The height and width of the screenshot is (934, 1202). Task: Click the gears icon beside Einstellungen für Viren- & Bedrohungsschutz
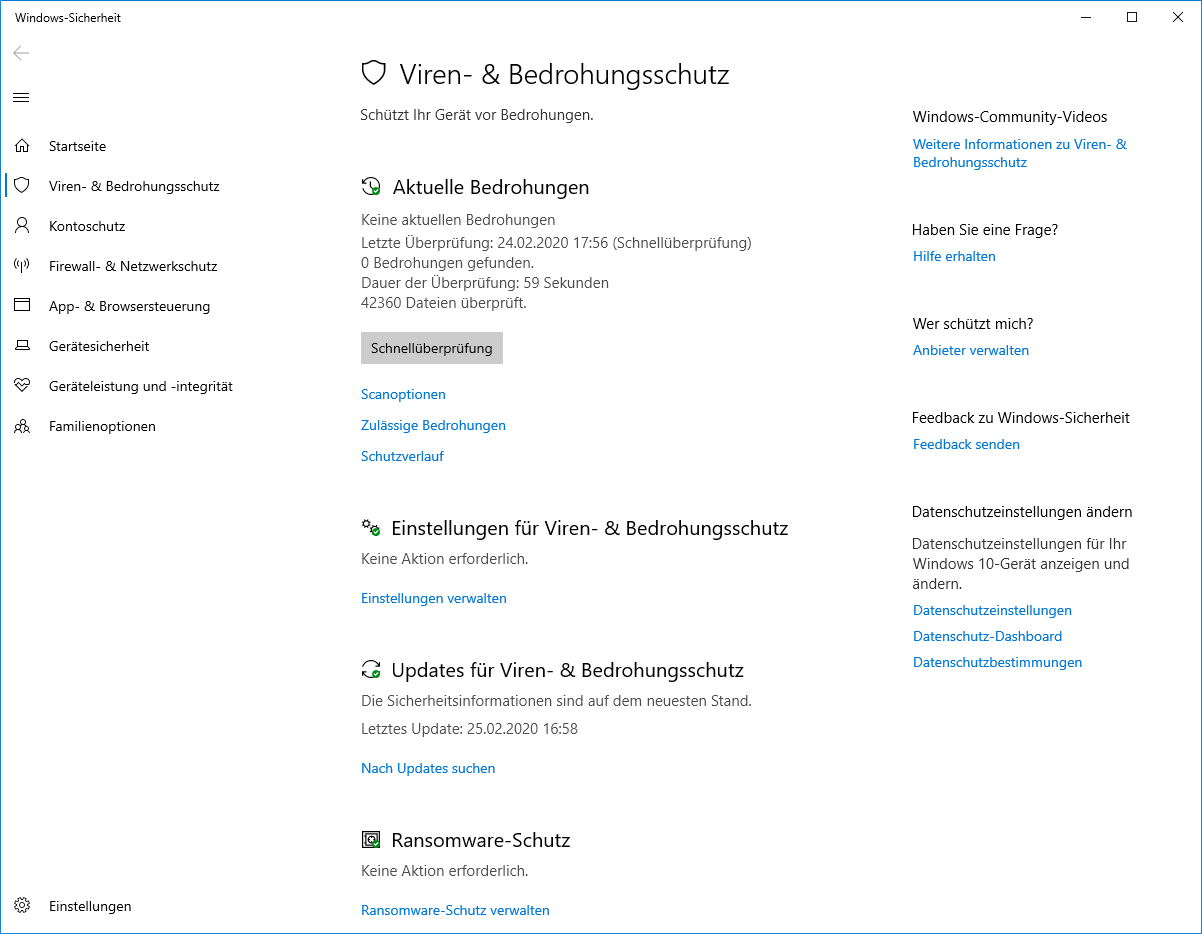click(x=371, y=527)
